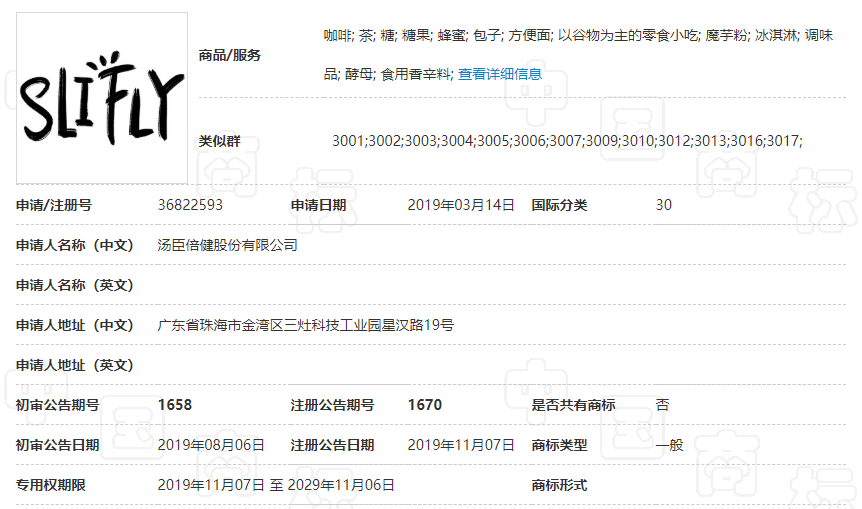Select goods text 品; 酵母; 食用香辛料

(387, 74)
